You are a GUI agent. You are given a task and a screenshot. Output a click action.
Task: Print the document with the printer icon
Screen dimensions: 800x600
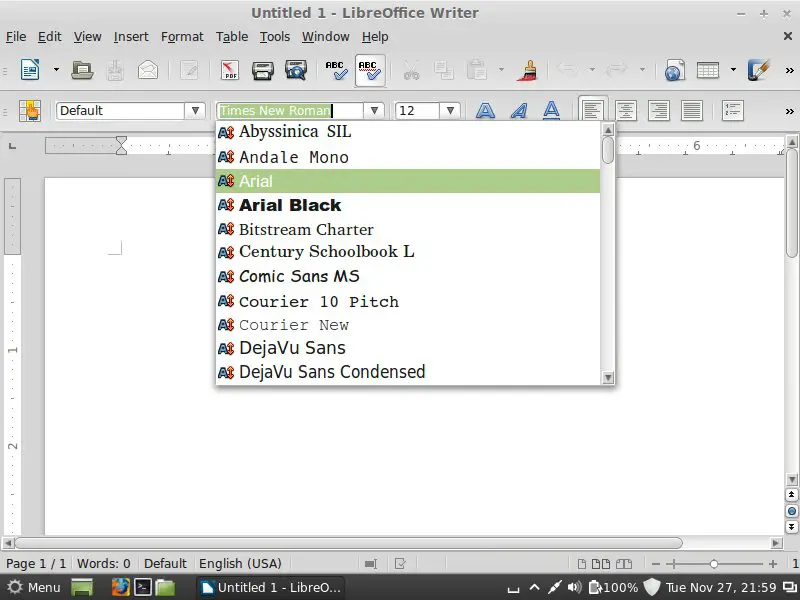pos(263,69)
